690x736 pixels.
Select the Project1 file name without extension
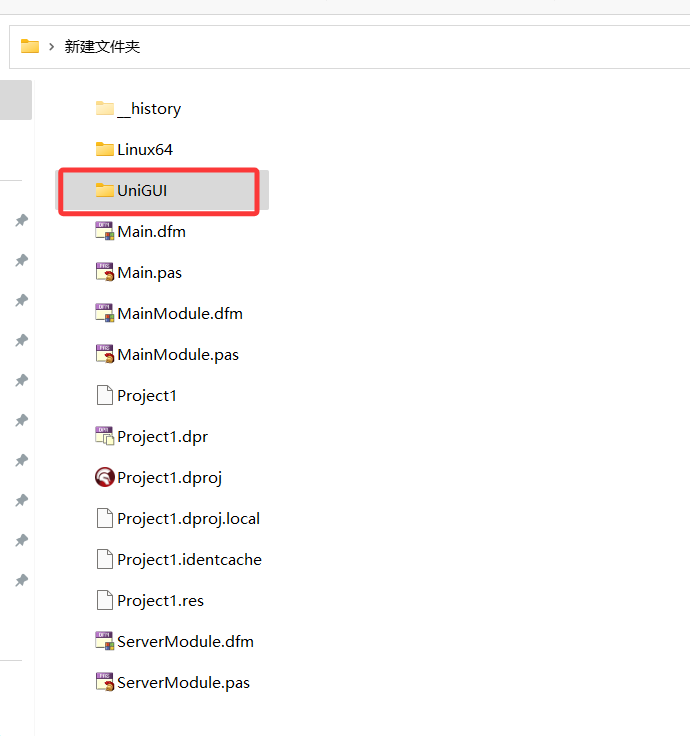click(147, 396)
